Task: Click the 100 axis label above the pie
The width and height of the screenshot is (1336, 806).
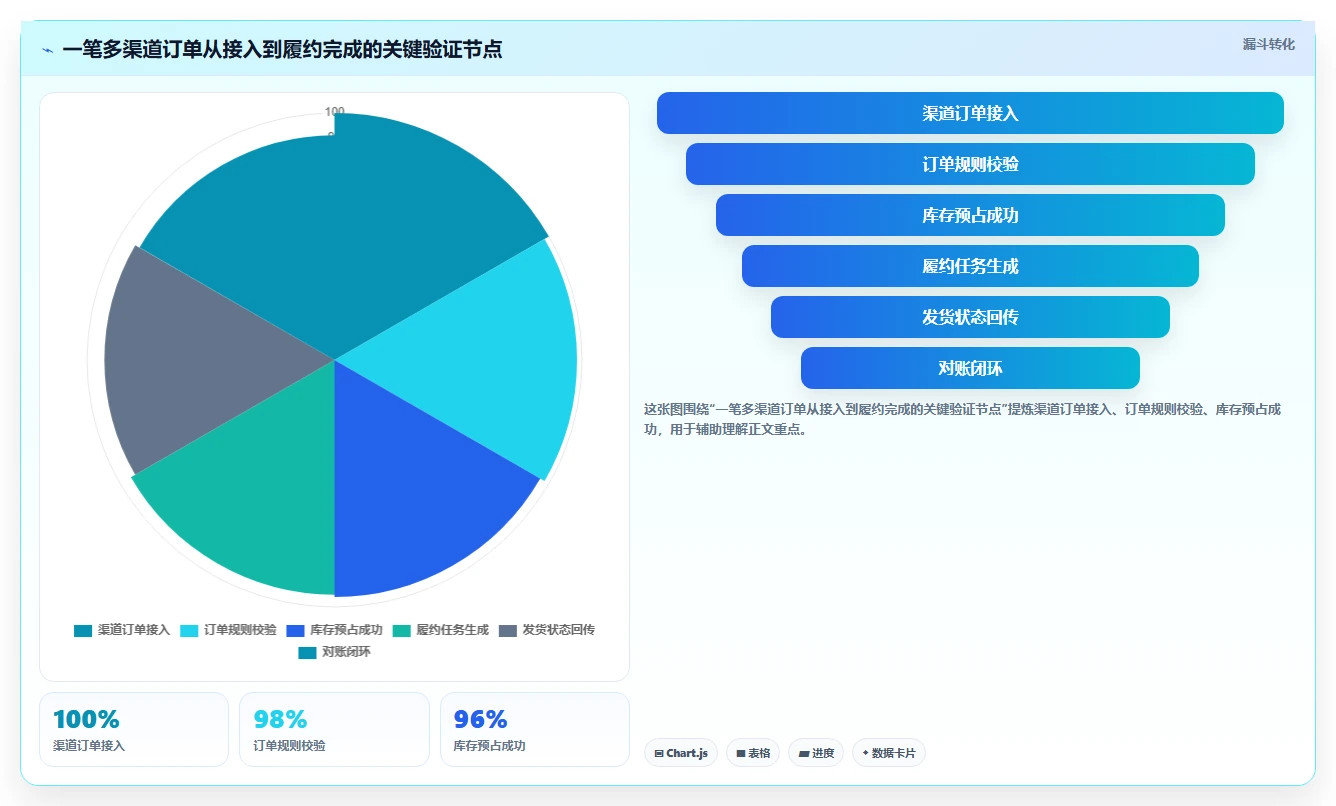Action: tap(335, 111)
